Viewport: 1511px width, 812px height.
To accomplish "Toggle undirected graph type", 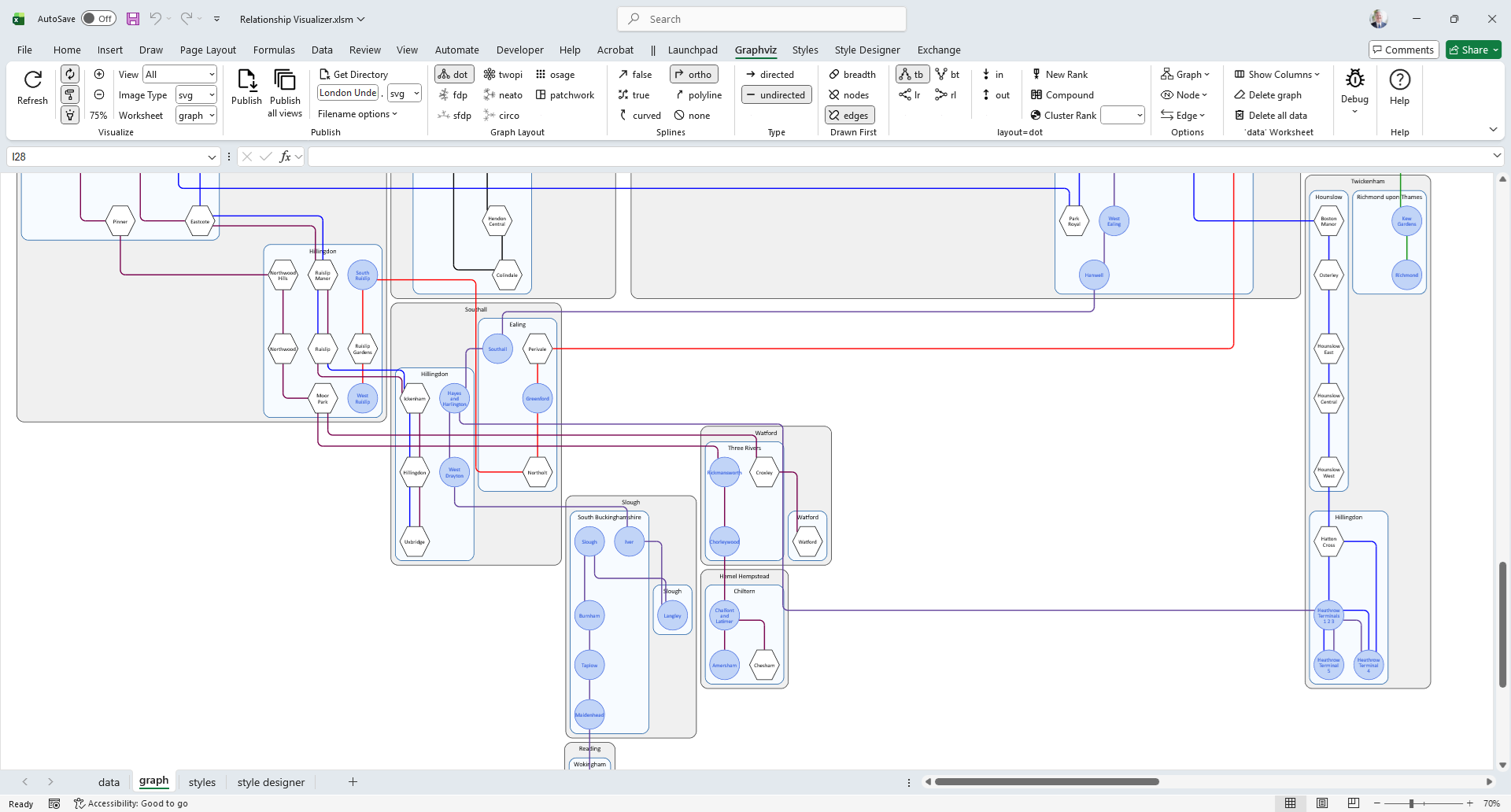I will click(775, 95).
